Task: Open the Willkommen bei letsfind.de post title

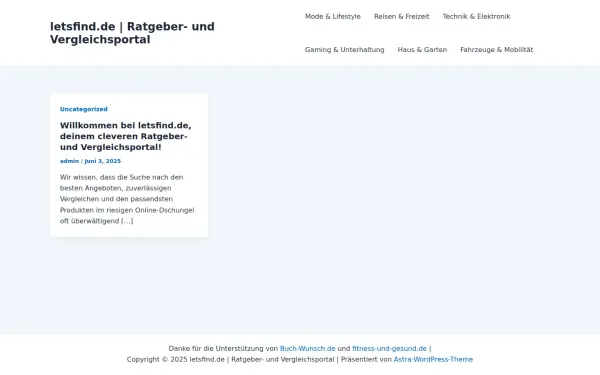Action: tap(126, 136)
